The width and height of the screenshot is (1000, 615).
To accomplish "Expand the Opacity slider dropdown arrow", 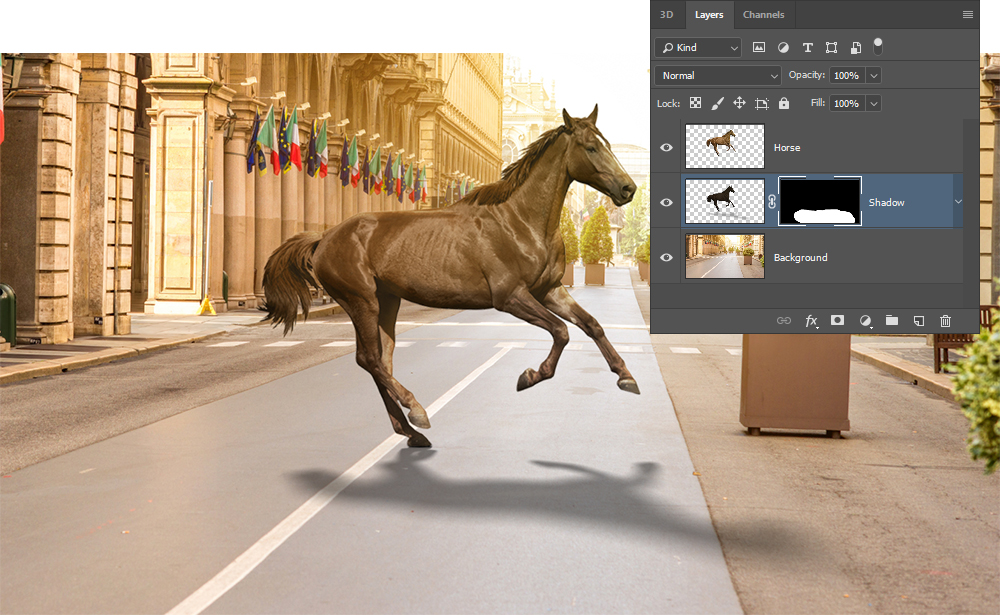I will click(x=874, y=76).
